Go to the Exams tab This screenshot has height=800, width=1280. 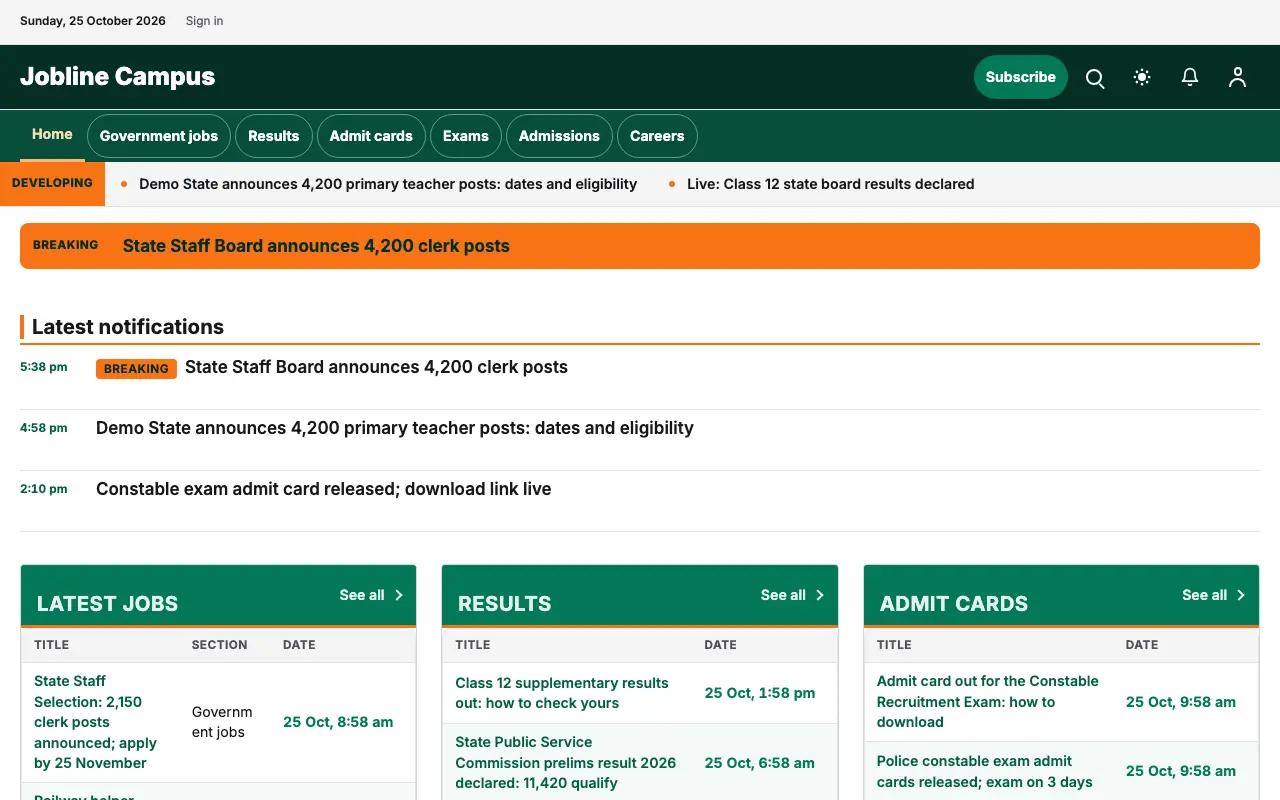click(466, 136)
